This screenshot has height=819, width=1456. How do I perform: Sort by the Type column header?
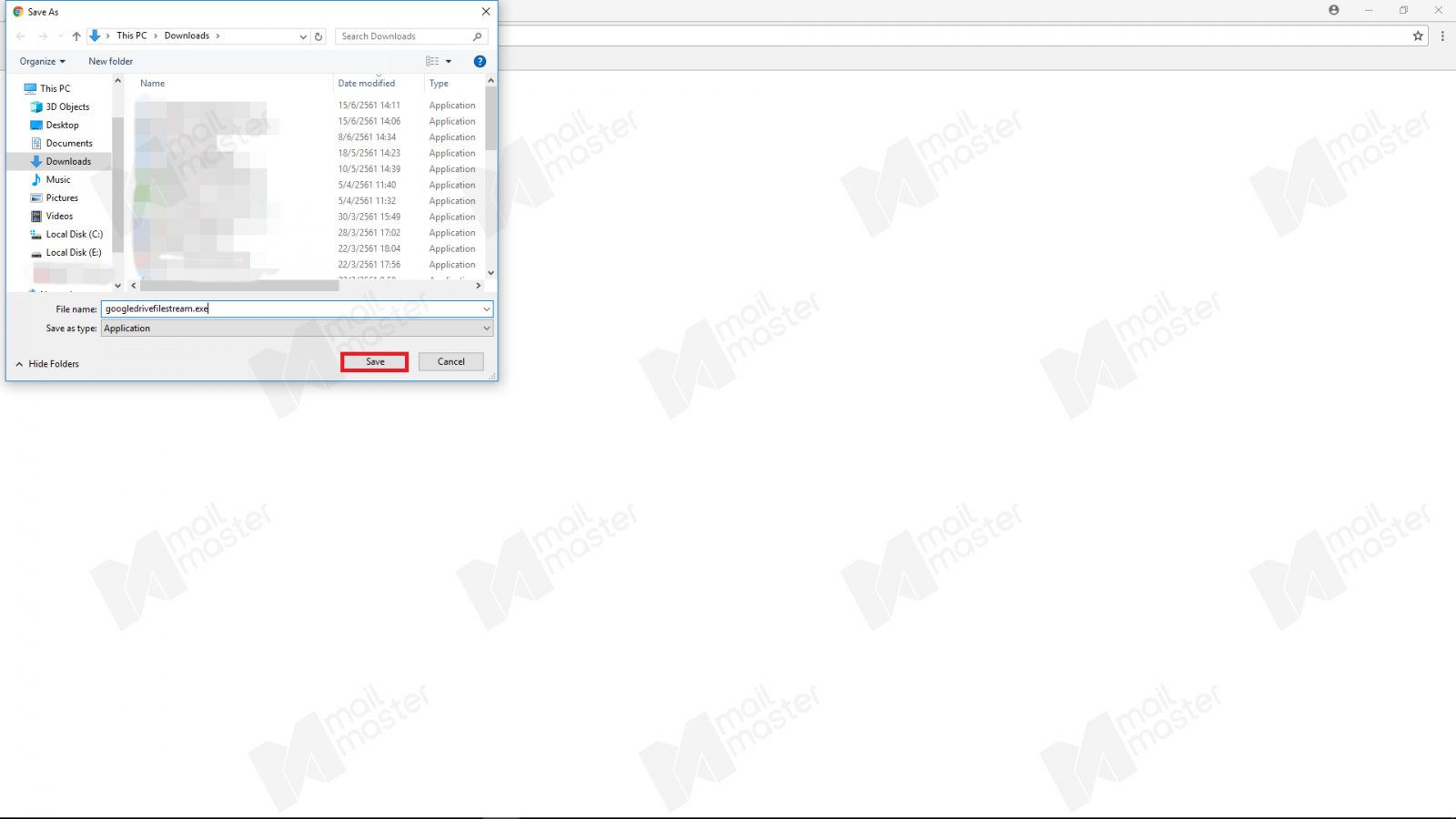[439, 83]
